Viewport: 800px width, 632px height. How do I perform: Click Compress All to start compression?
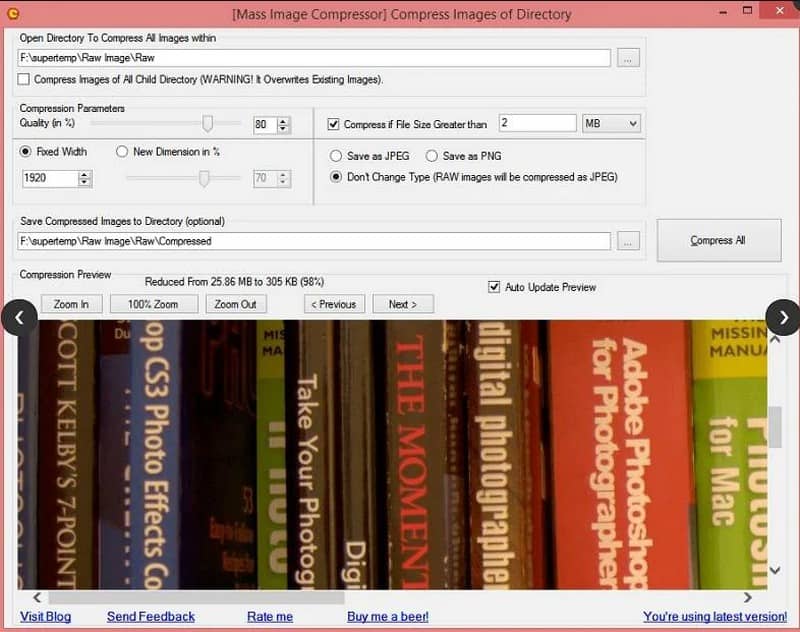tap(719, 239)
